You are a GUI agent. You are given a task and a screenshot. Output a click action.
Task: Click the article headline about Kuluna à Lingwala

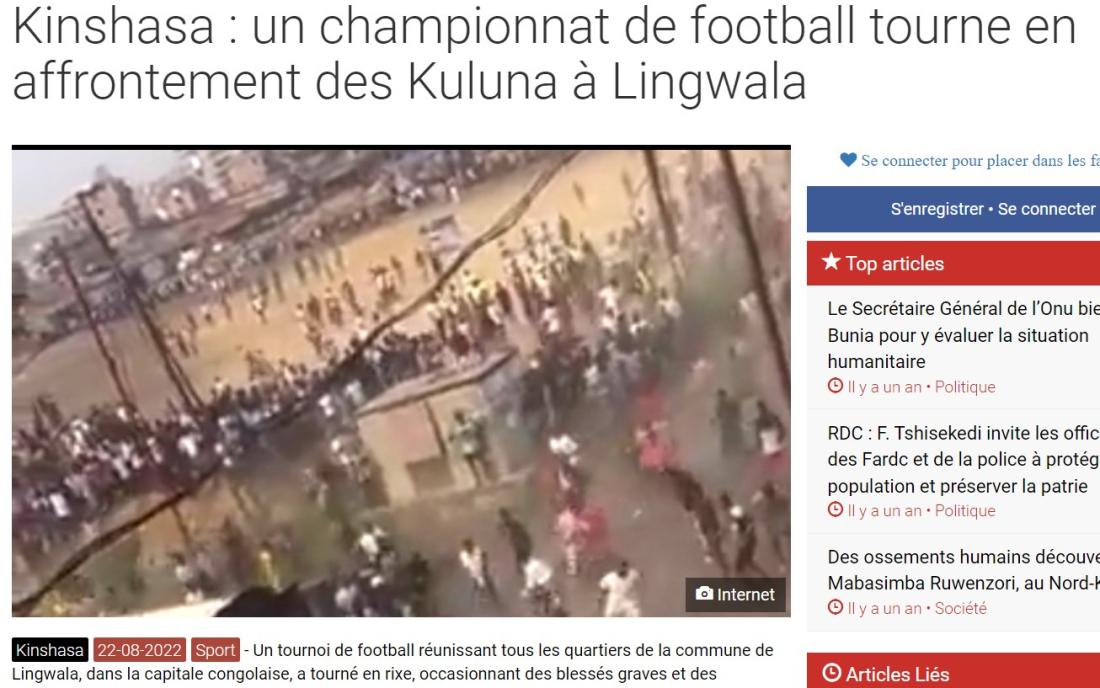[544, 53]
